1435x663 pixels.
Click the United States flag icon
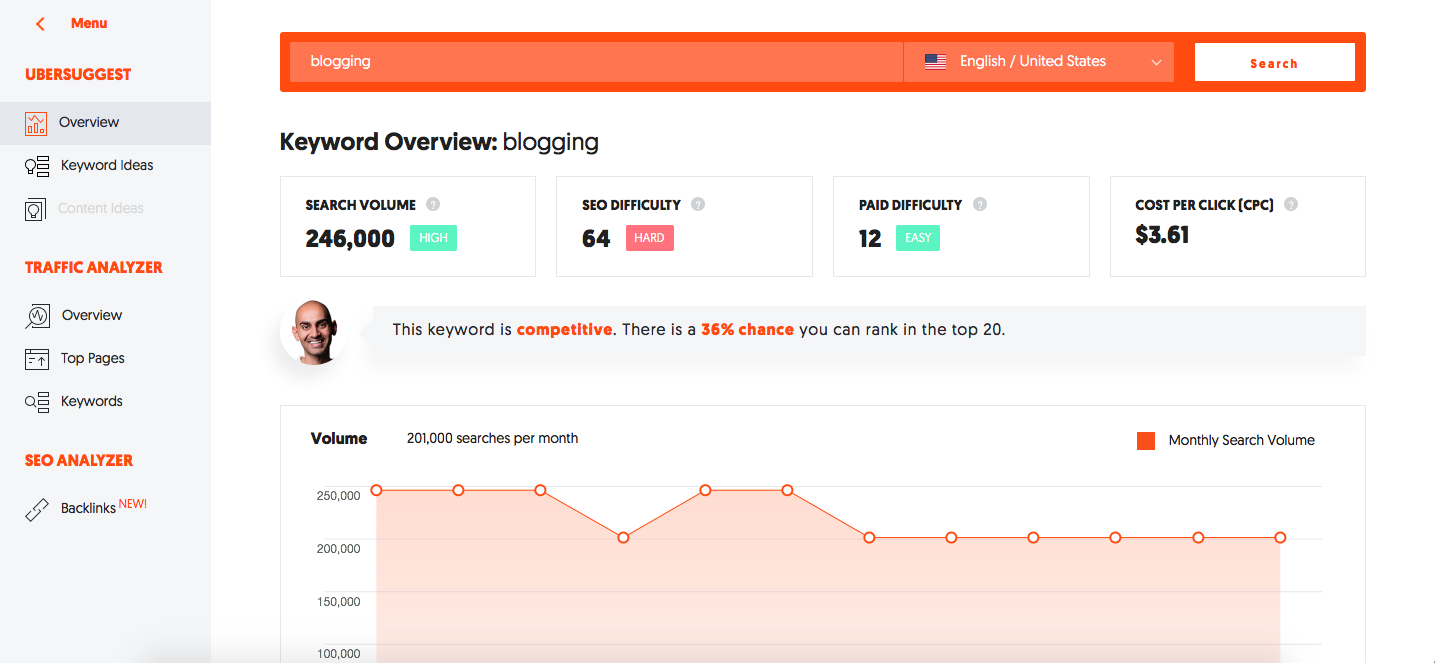935,62
